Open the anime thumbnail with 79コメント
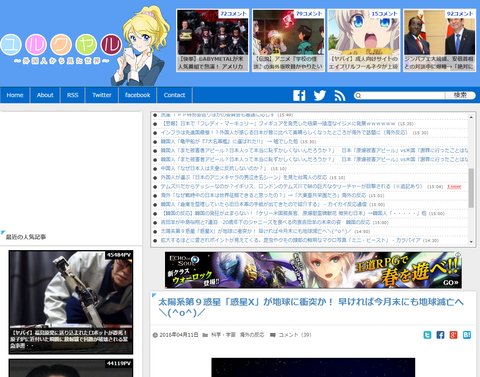480x377 pixels. click(288, 40)
